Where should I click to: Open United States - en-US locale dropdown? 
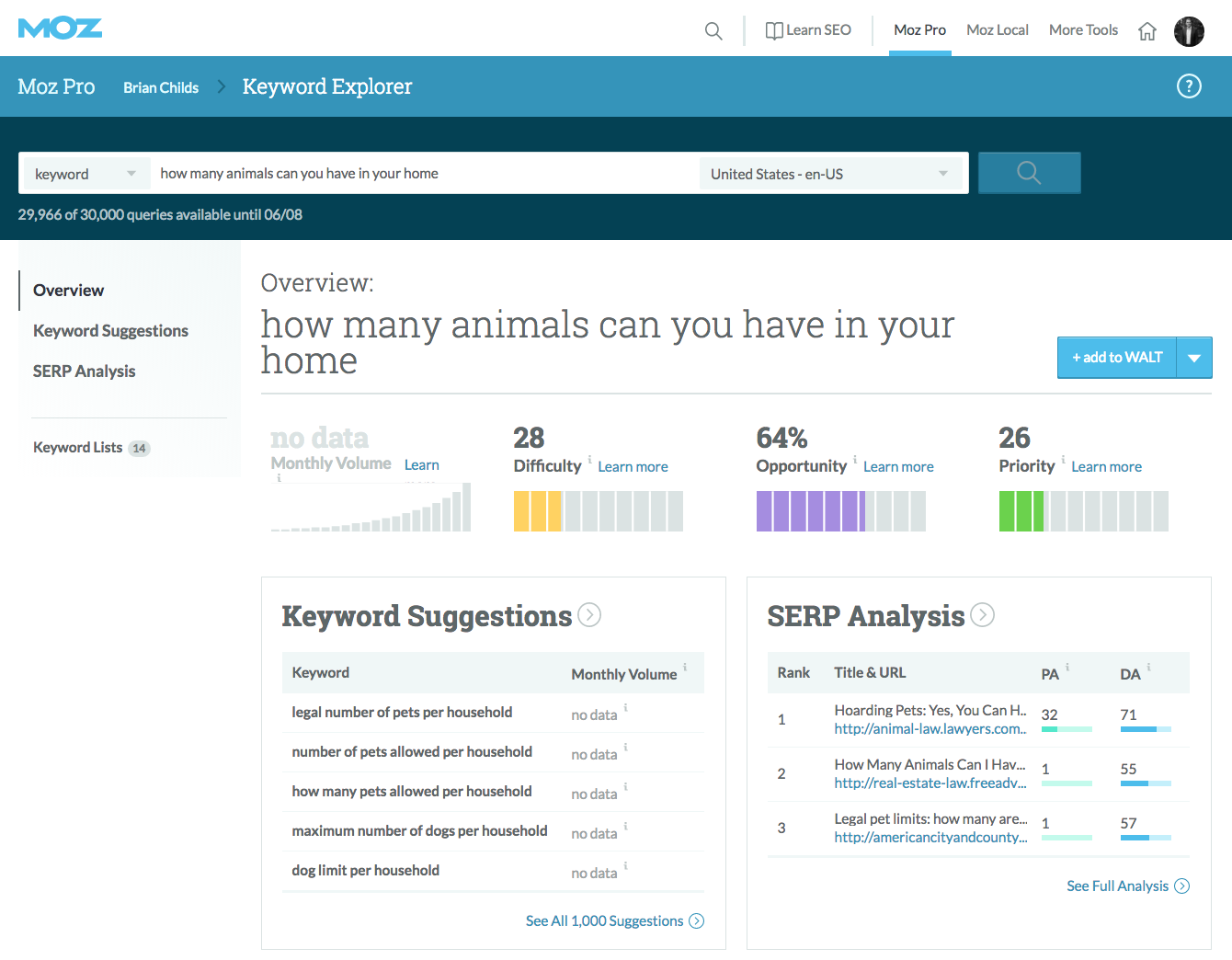click(x=829, y=174)
